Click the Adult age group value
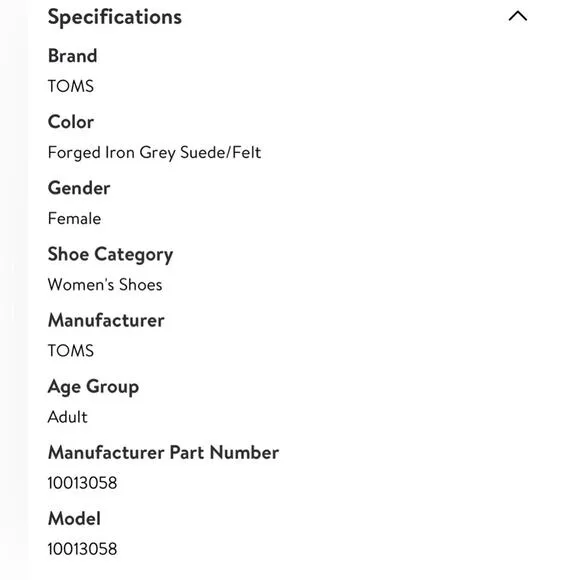This screenshot has width=580, height=580. coord(68,417)
